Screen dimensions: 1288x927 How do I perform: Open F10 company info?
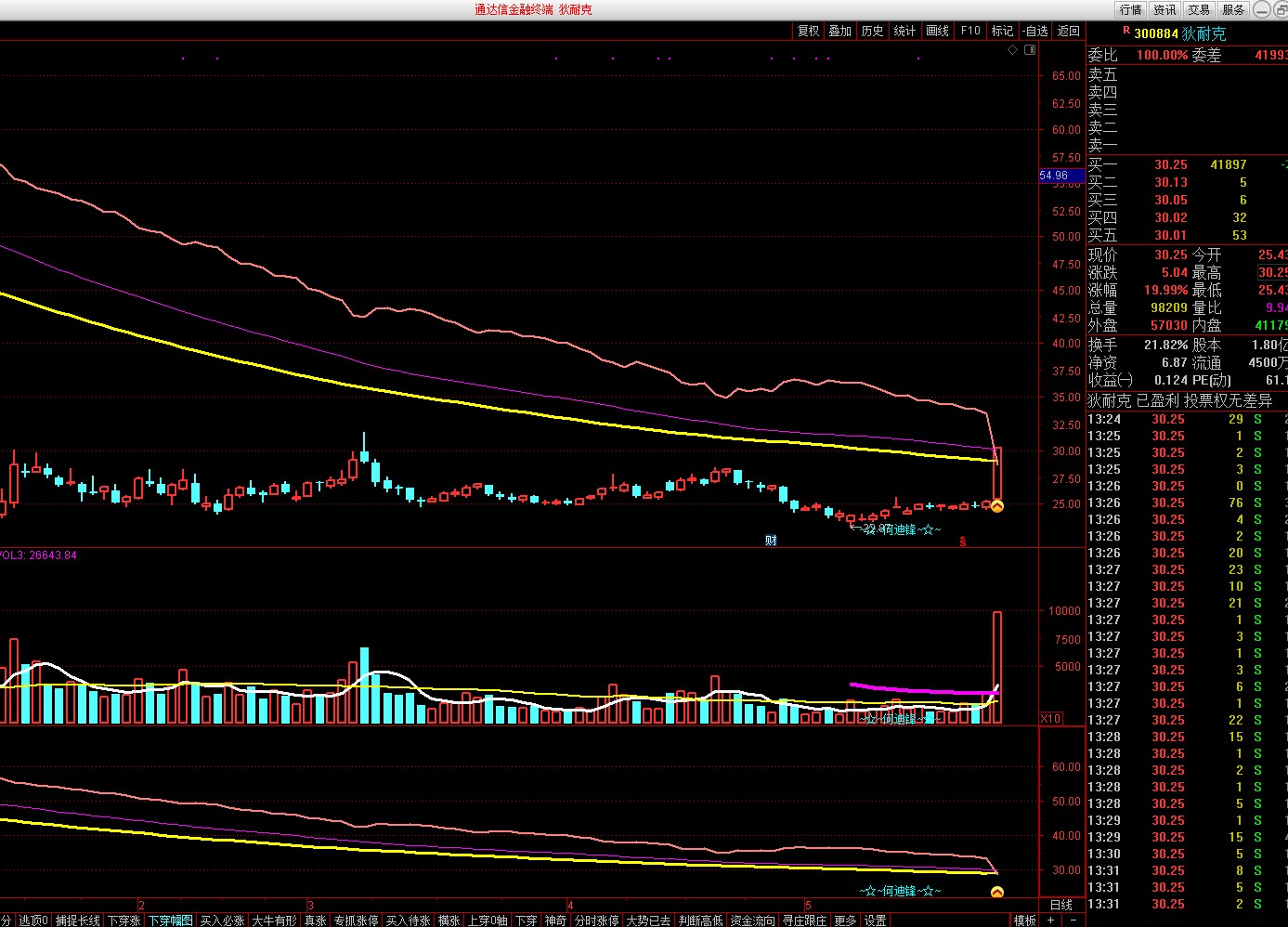970,31
